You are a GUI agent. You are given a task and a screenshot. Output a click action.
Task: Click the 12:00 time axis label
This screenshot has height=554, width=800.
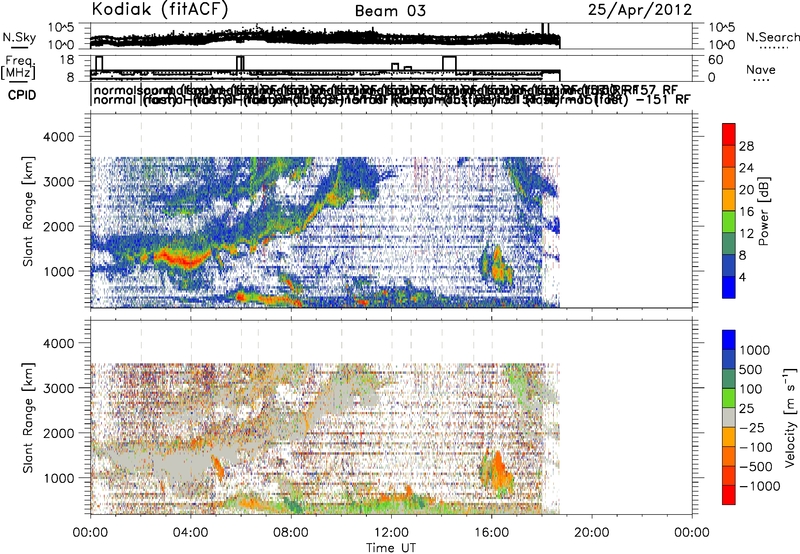(x=391, y=533)
